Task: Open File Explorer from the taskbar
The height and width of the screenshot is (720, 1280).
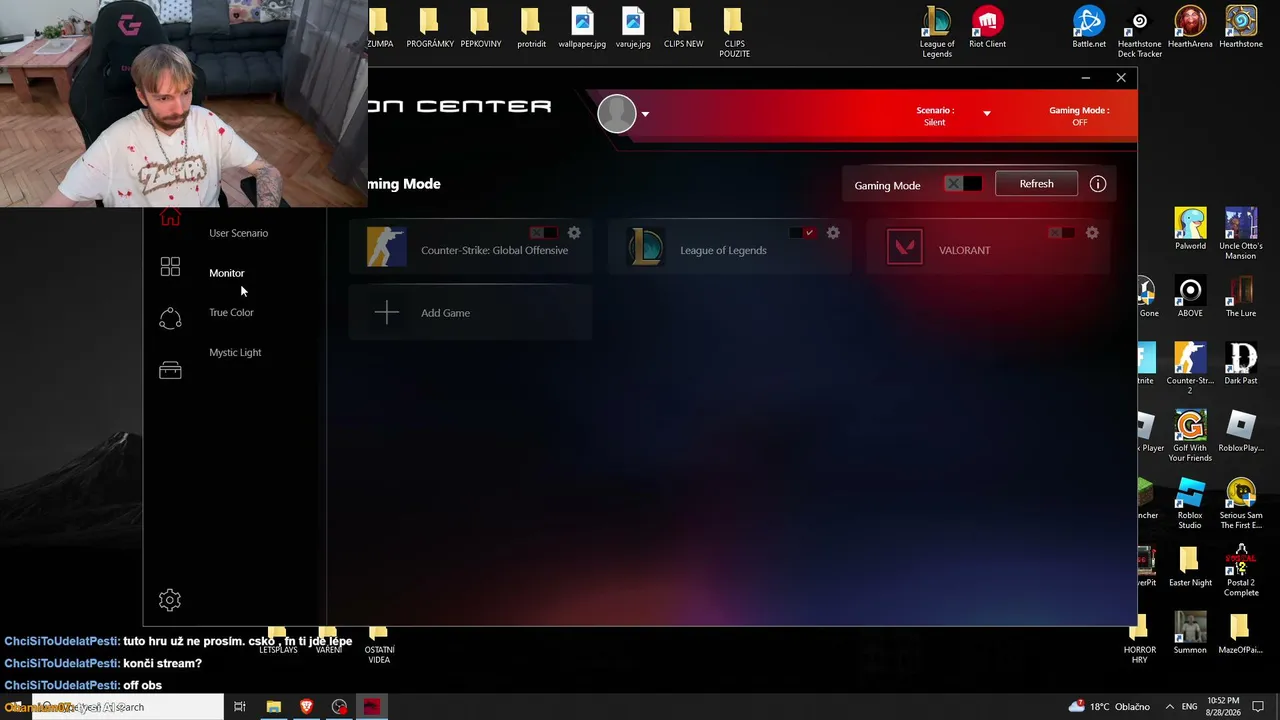Action: [273, 707]
